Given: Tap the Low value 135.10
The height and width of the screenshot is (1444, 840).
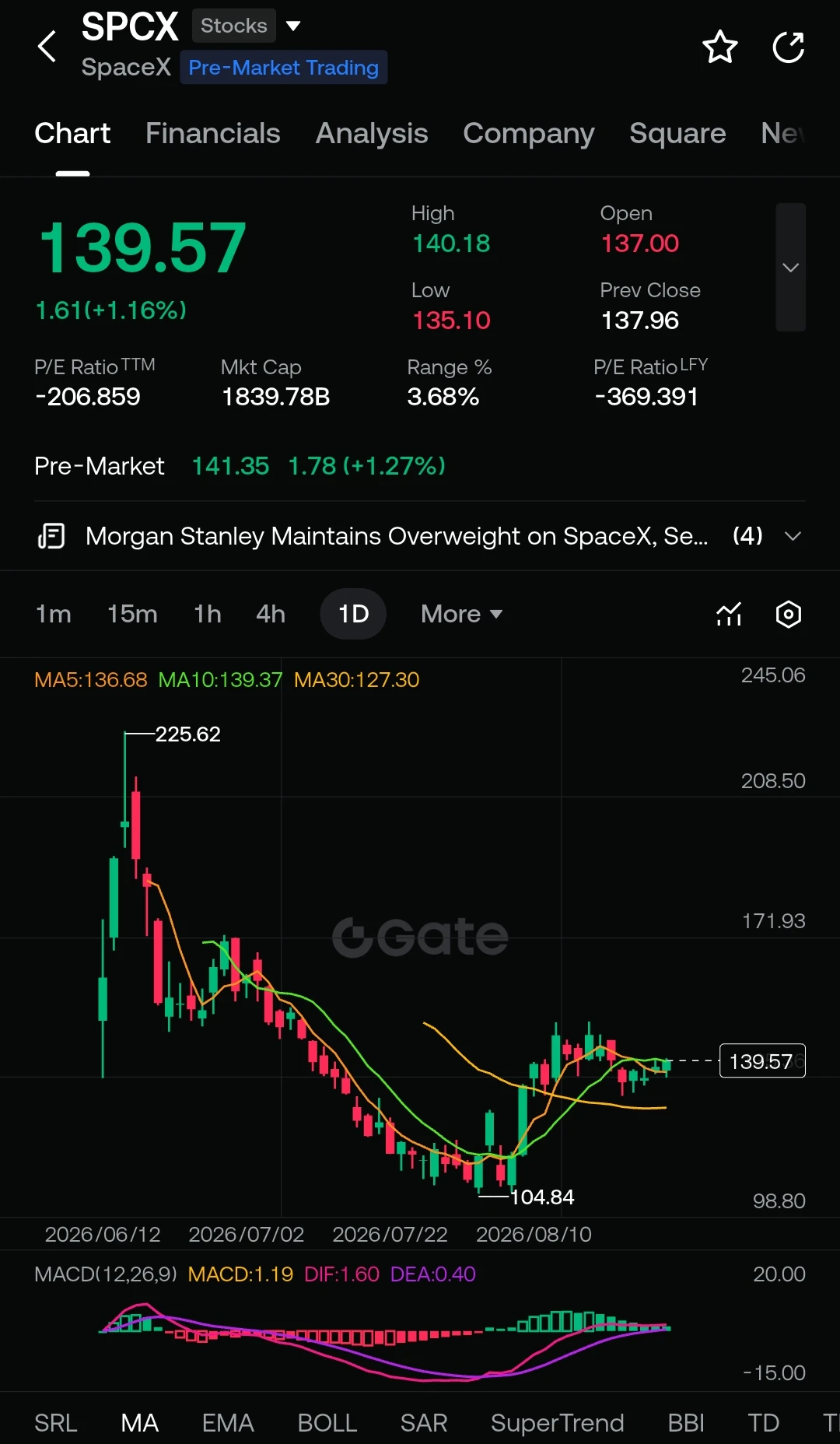Looking at the screenshot, I should click(451, 321).
